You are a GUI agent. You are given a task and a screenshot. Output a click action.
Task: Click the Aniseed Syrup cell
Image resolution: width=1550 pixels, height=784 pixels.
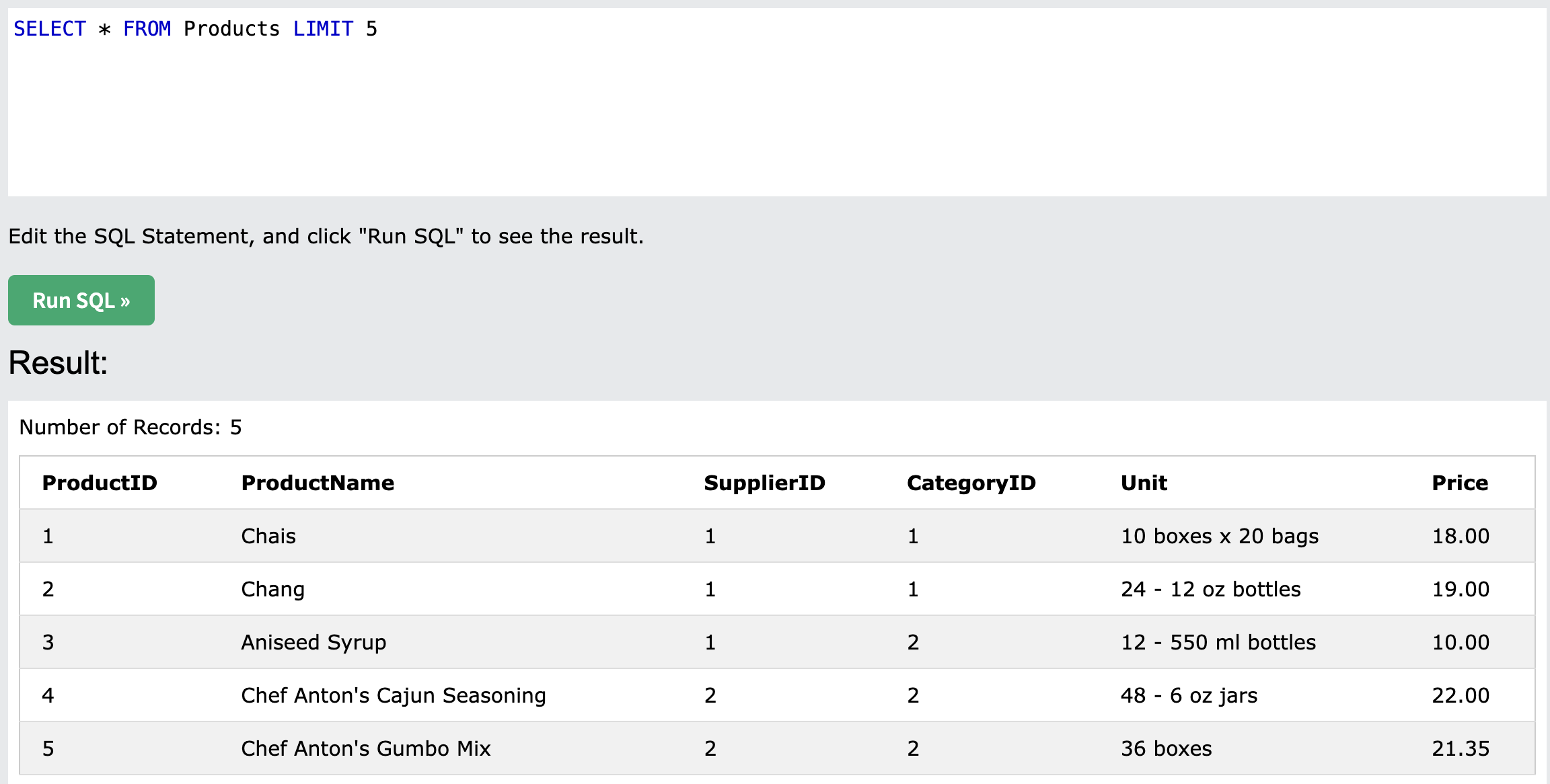(x=313, y=642)
